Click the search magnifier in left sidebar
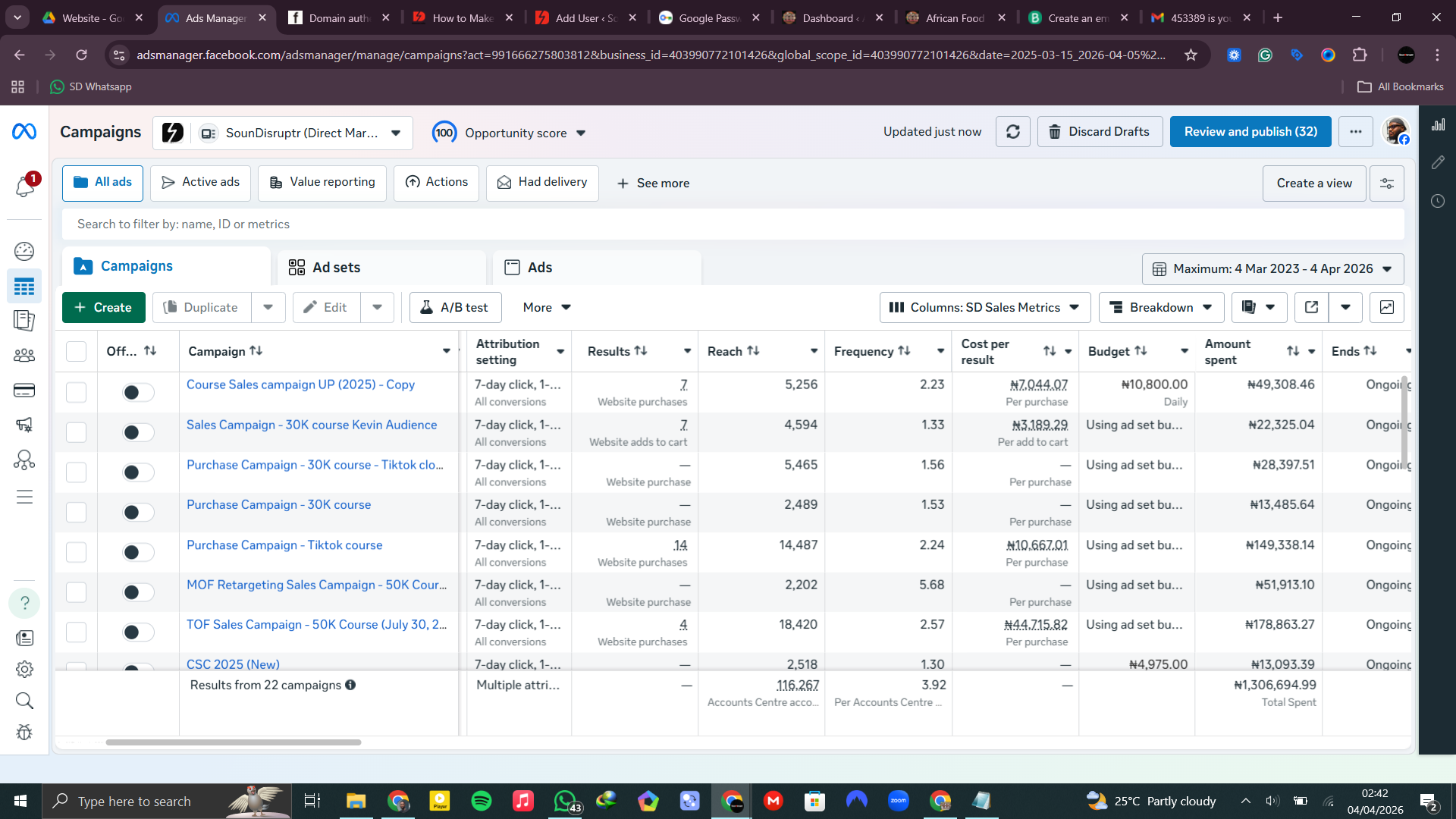 [24, 701]
